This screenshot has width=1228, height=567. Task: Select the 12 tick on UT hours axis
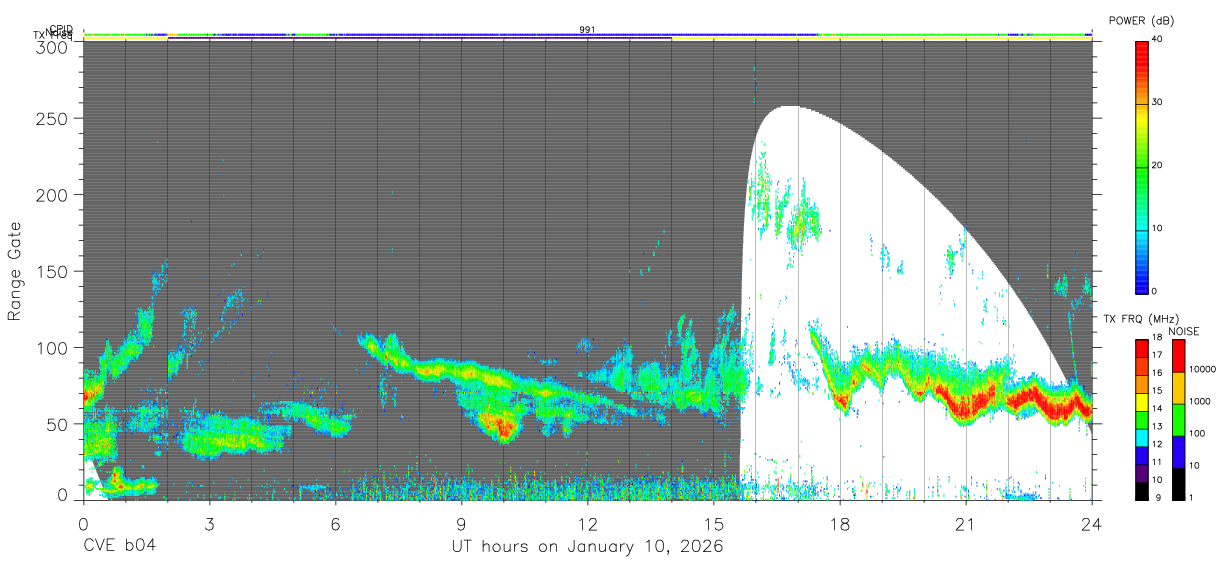588,523
